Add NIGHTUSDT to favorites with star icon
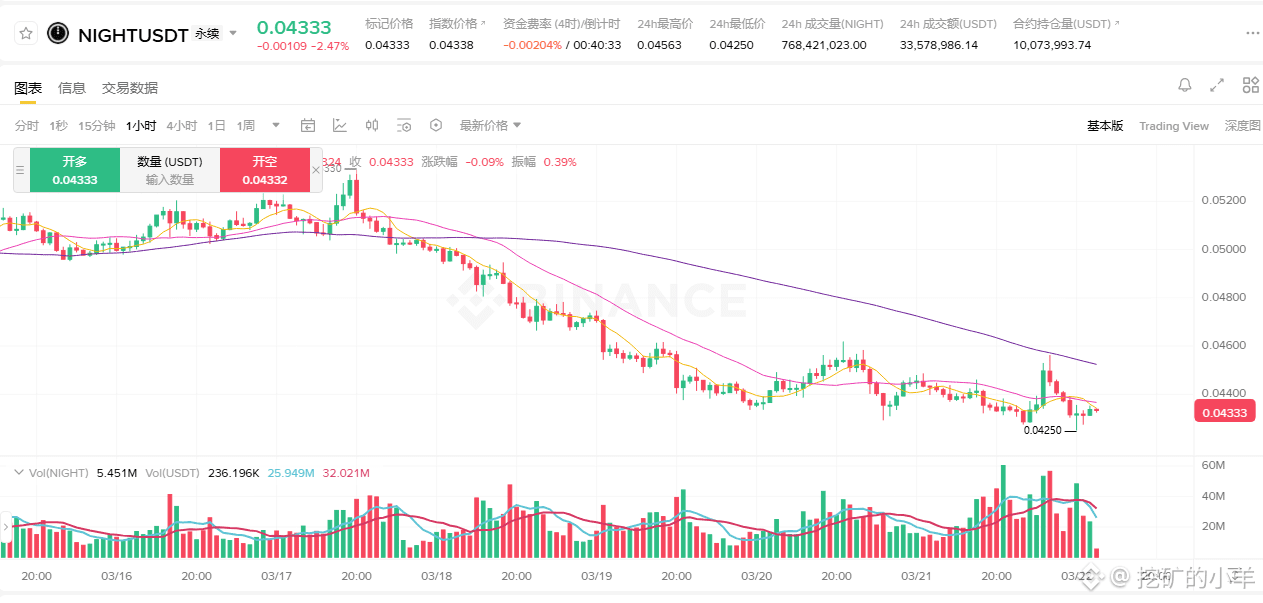The image size is (1263, 603). (26, 34)
